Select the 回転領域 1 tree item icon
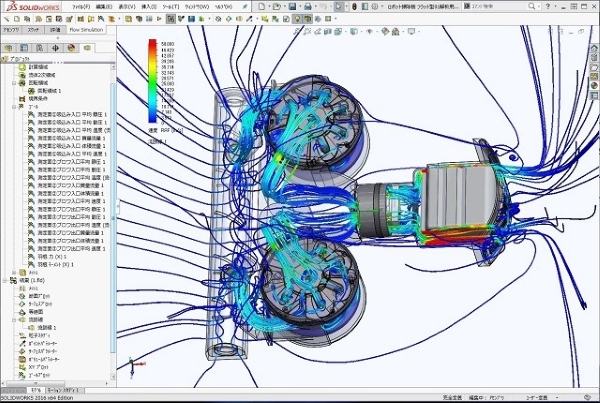The image size is (600, 403). [31, 90]
